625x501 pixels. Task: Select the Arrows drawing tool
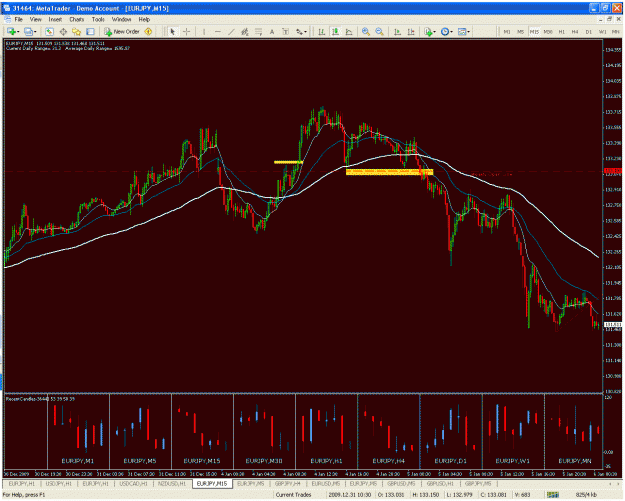[299, 31]
